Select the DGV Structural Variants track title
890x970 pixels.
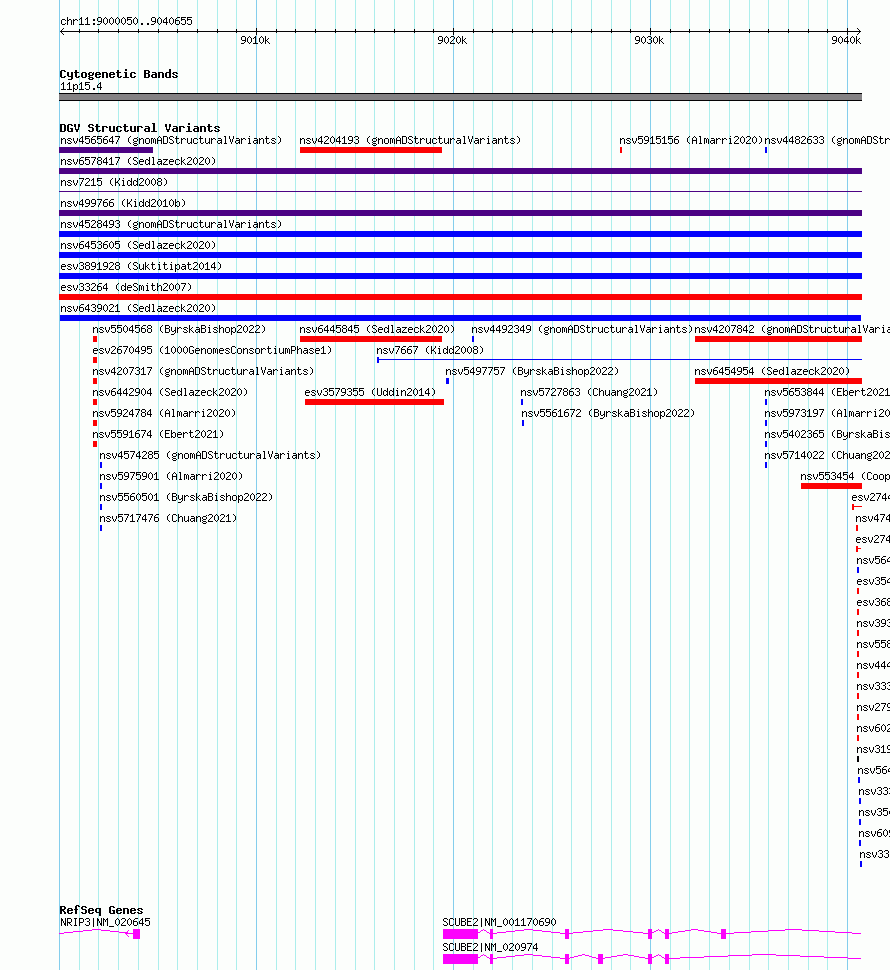140,128
